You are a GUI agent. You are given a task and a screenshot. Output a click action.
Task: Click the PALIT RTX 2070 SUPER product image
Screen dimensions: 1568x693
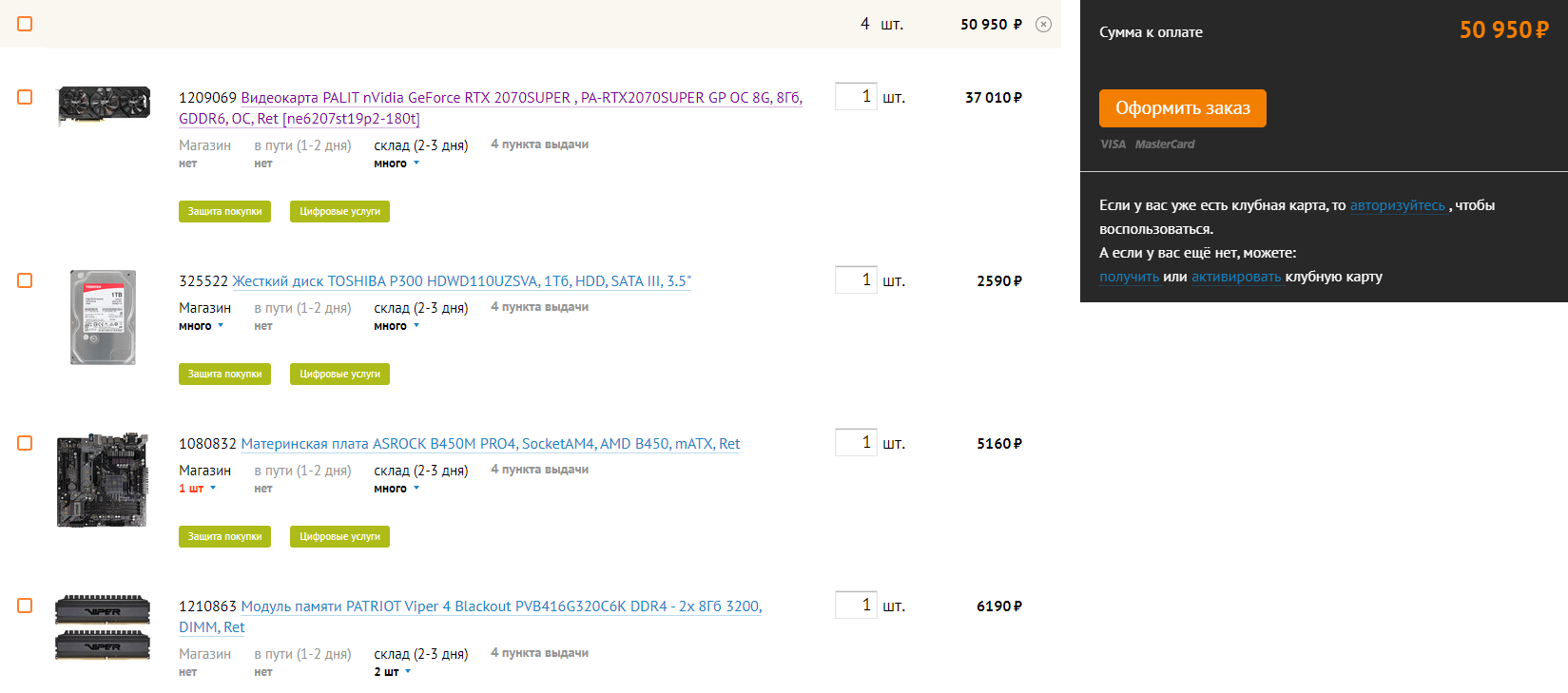(104, 105)
